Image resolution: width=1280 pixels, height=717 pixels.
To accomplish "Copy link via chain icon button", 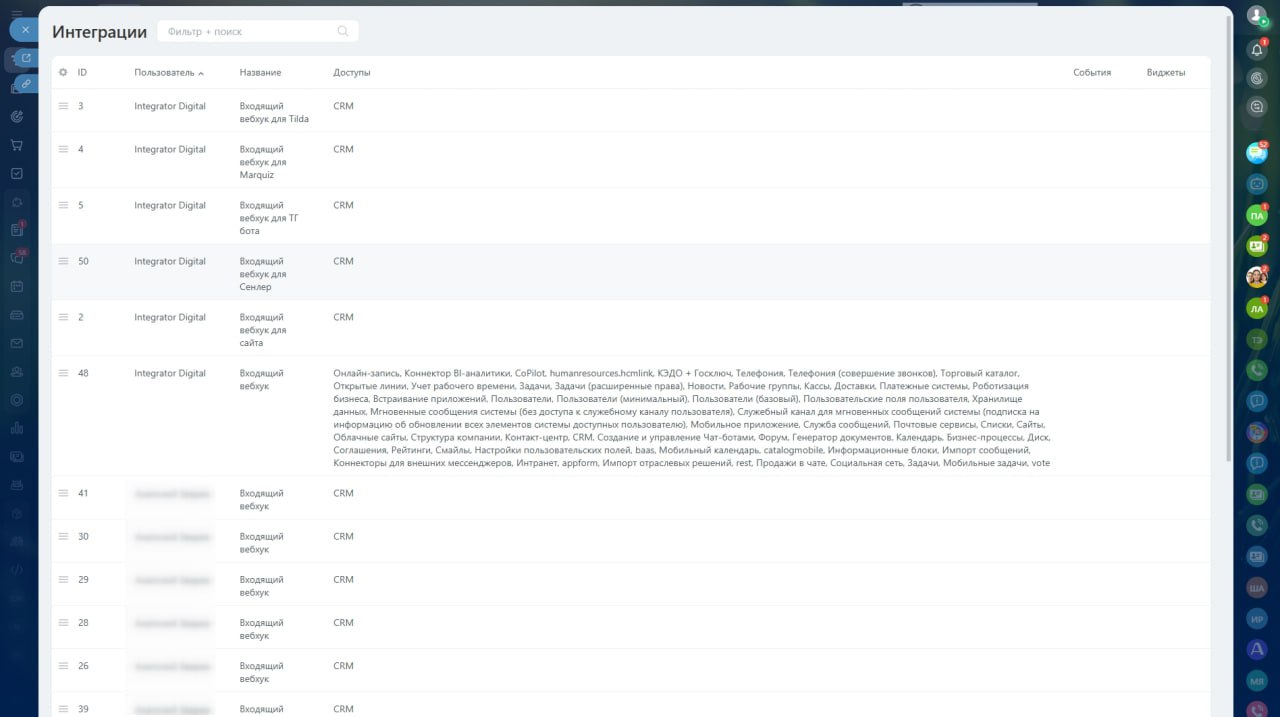I will (x=26, y=83).
